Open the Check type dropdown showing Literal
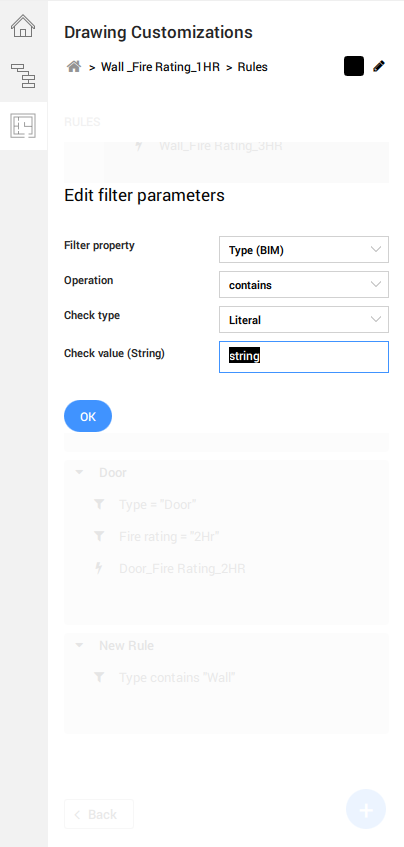 coord(304,320)
